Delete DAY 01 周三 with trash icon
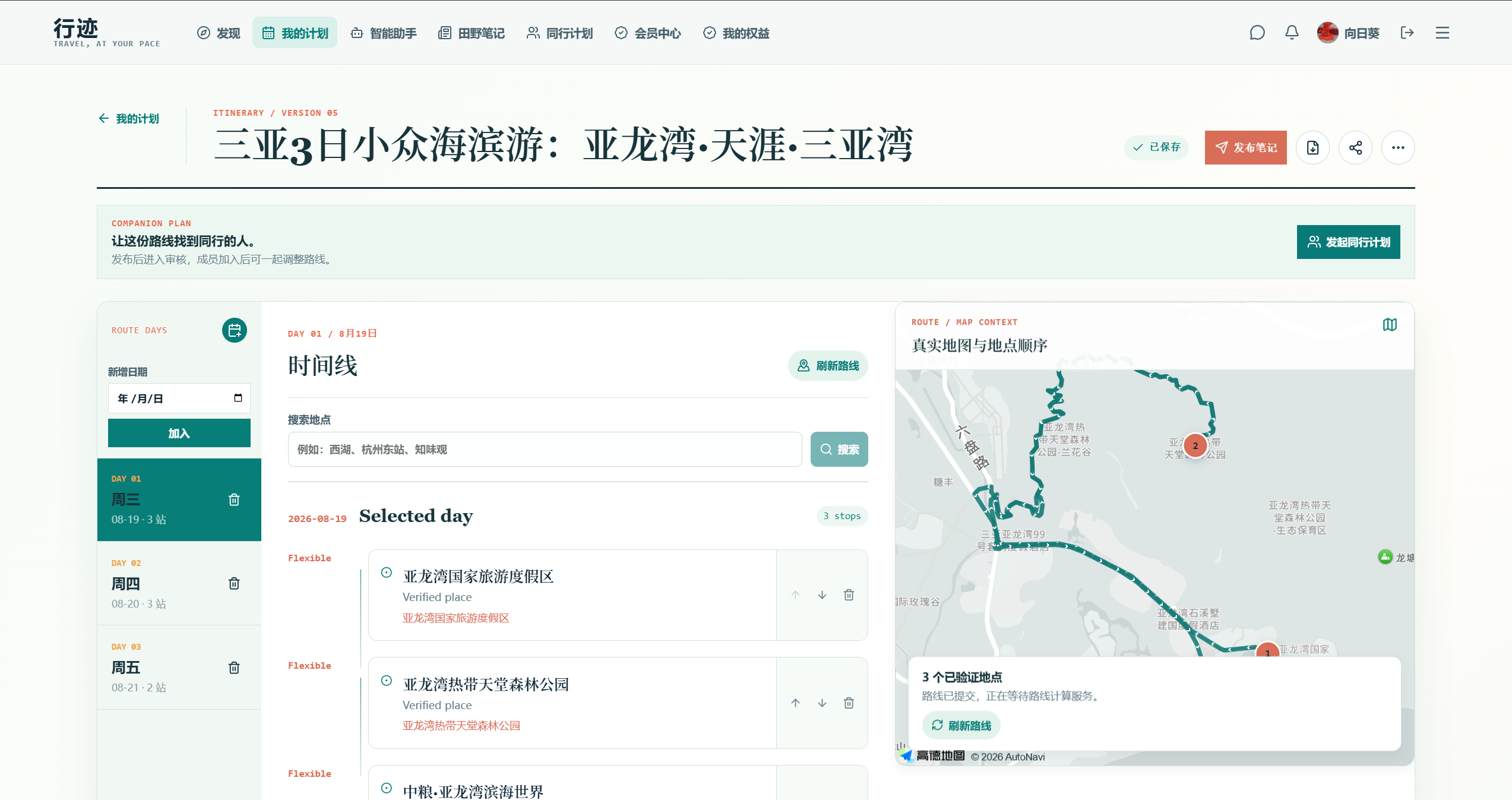The width and height of the screenshot is (1512, 800). (234, 499)
